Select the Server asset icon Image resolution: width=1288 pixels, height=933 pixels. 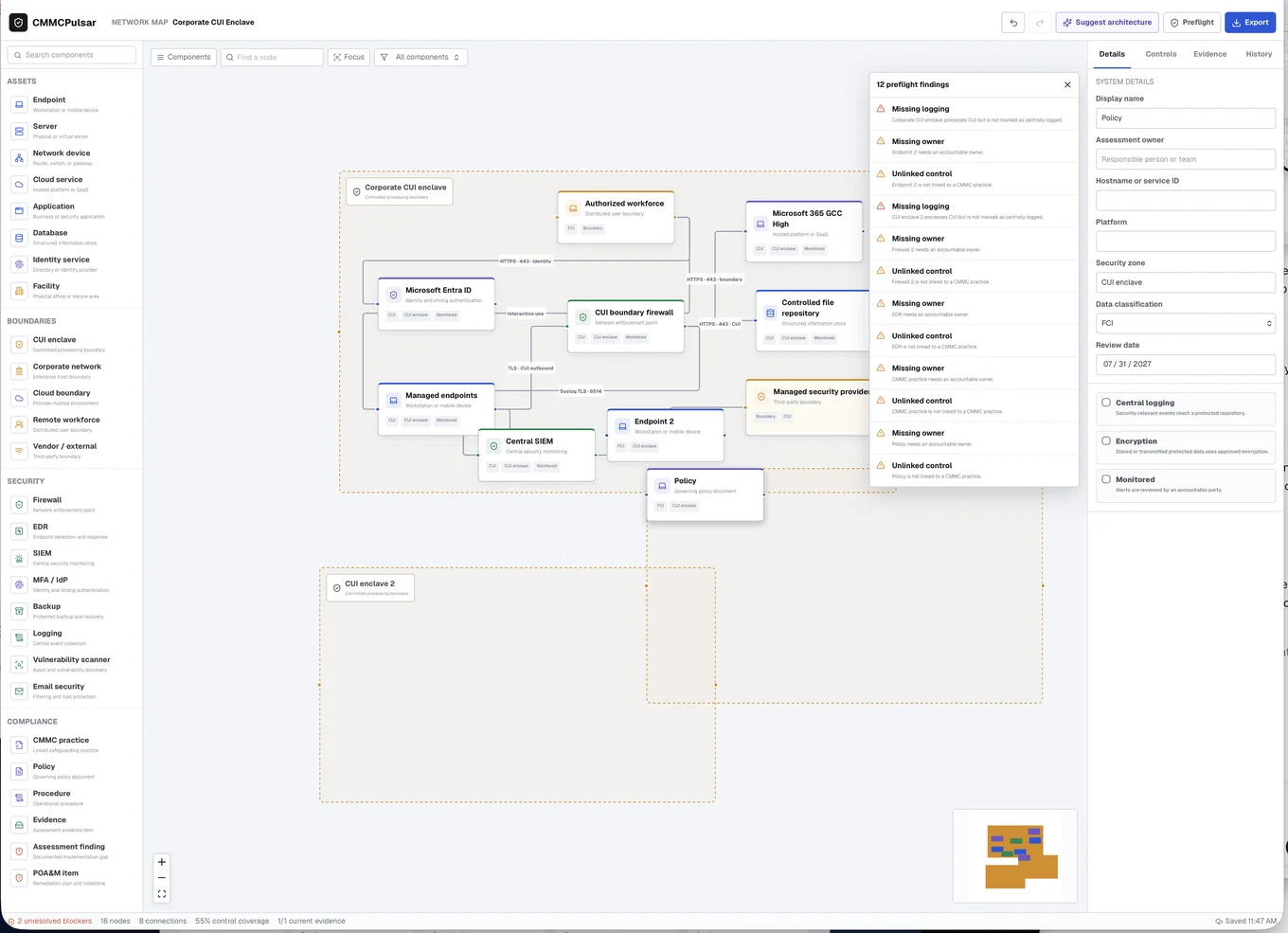click(x=19, y=131)
